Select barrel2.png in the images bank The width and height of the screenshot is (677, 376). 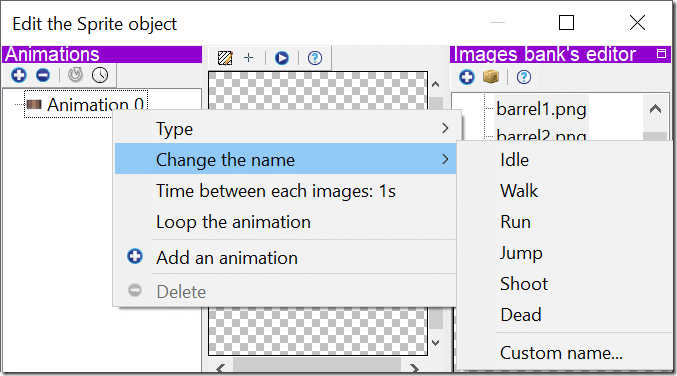coord(541,135)
